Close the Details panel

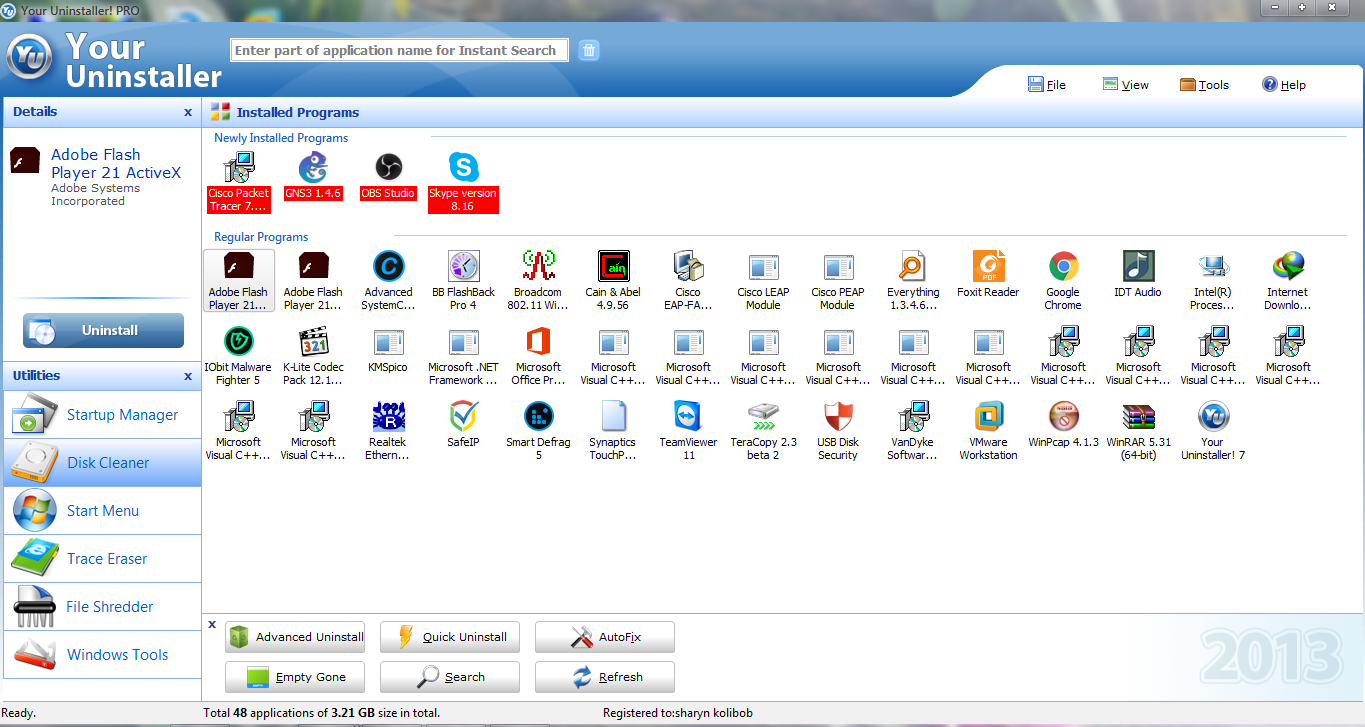[187, 112]
